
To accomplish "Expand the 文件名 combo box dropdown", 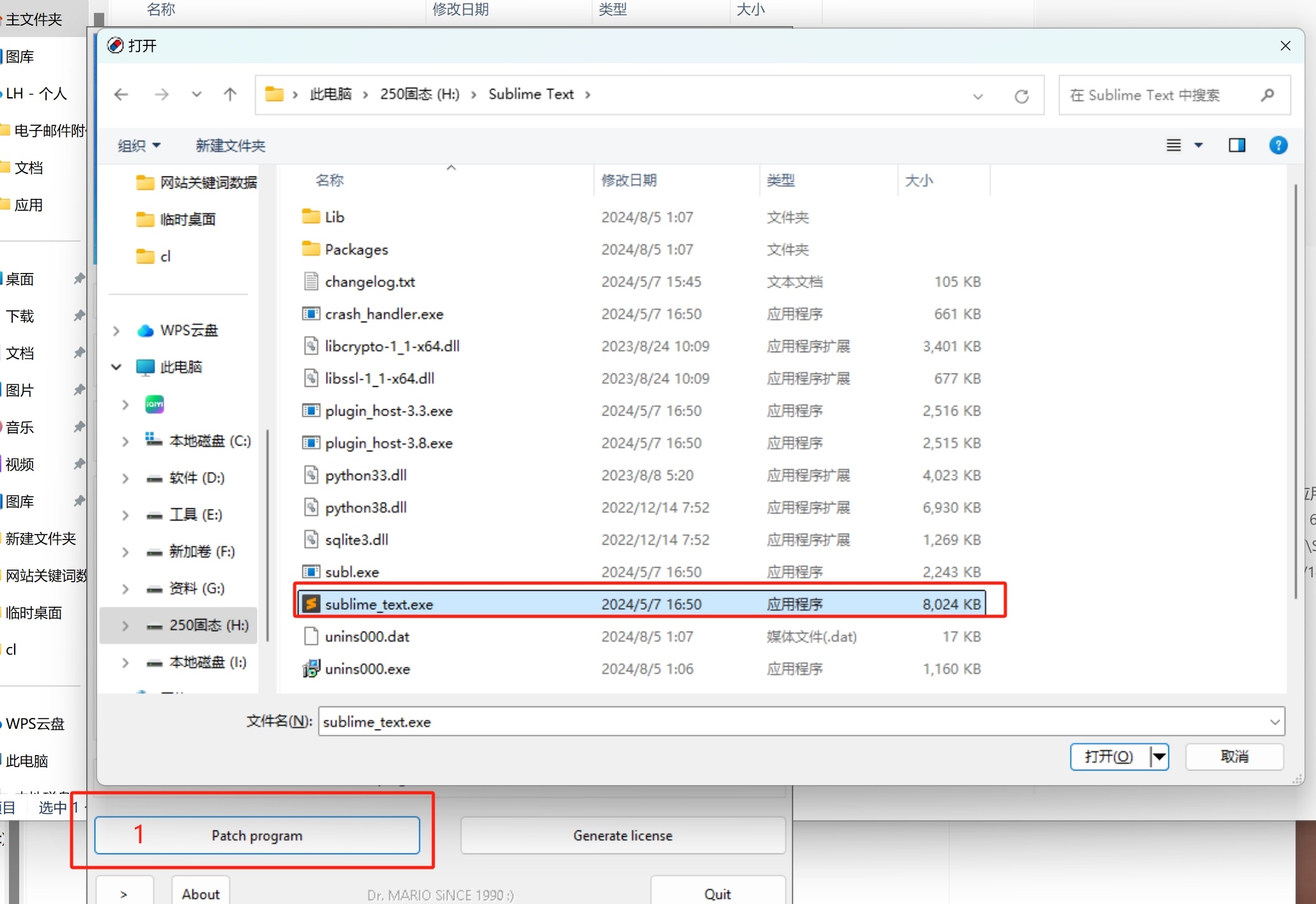I will [1274, 722].
